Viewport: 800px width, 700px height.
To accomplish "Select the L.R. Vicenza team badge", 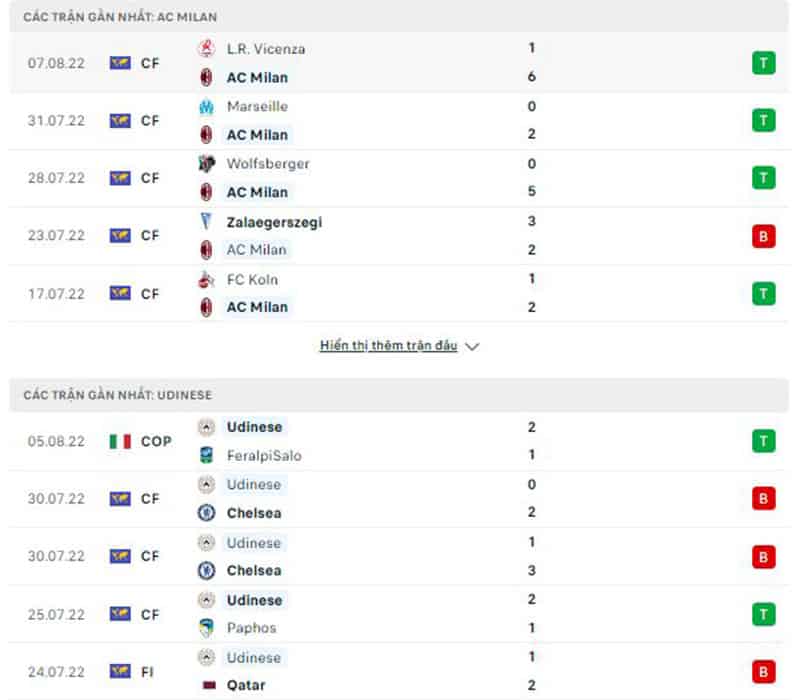I will coord(207,48).
